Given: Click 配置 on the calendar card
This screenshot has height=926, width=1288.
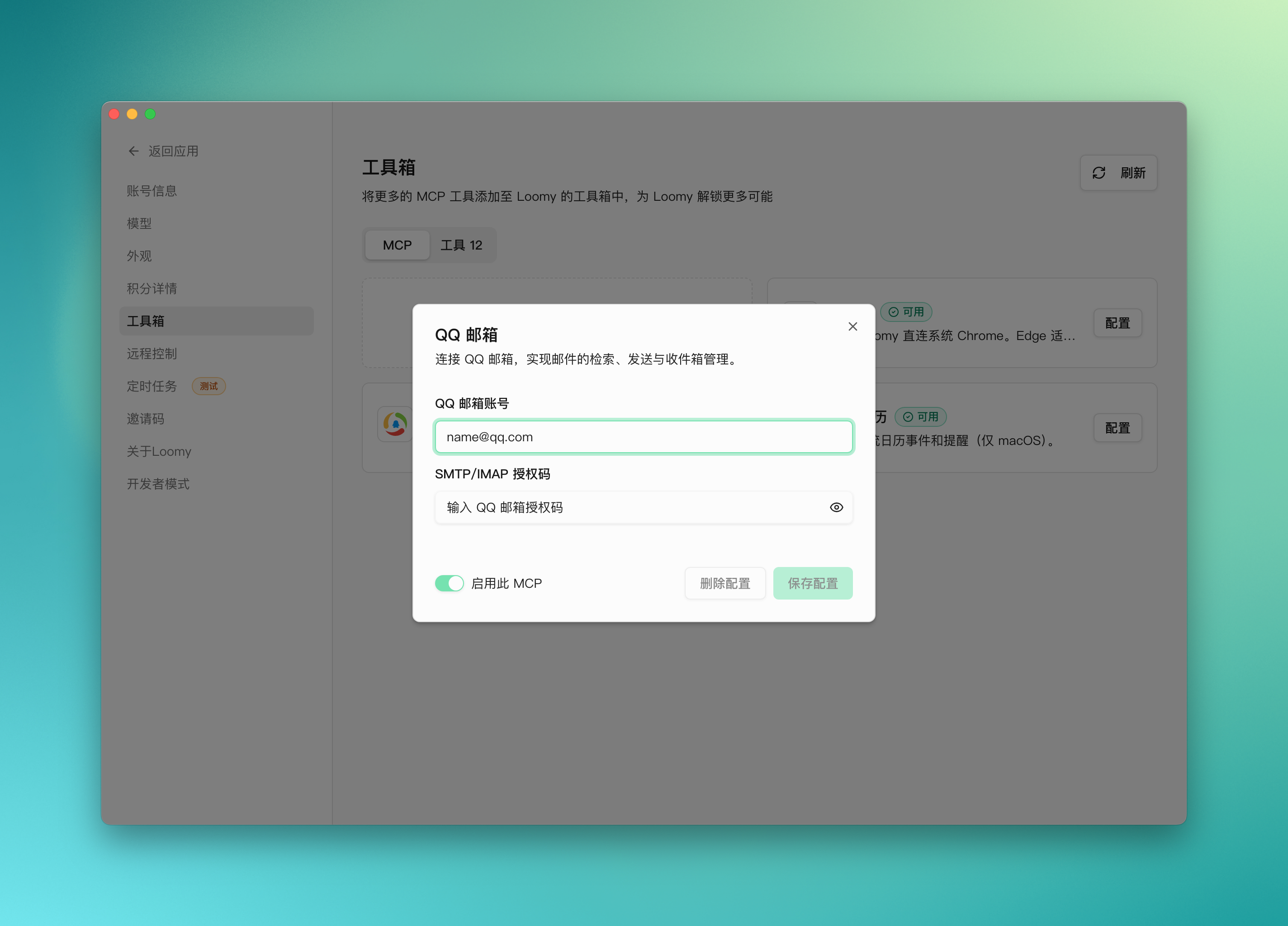Looking at the screenshot, I should coord(1117,428).
